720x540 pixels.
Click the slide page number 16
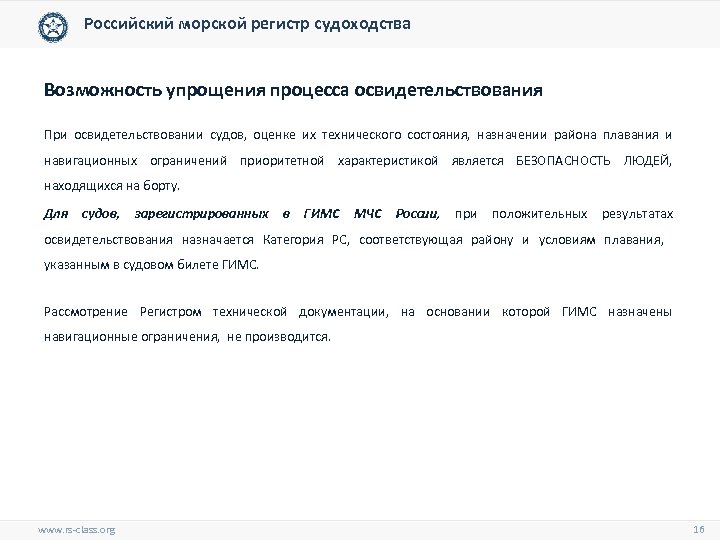point(698,529)
